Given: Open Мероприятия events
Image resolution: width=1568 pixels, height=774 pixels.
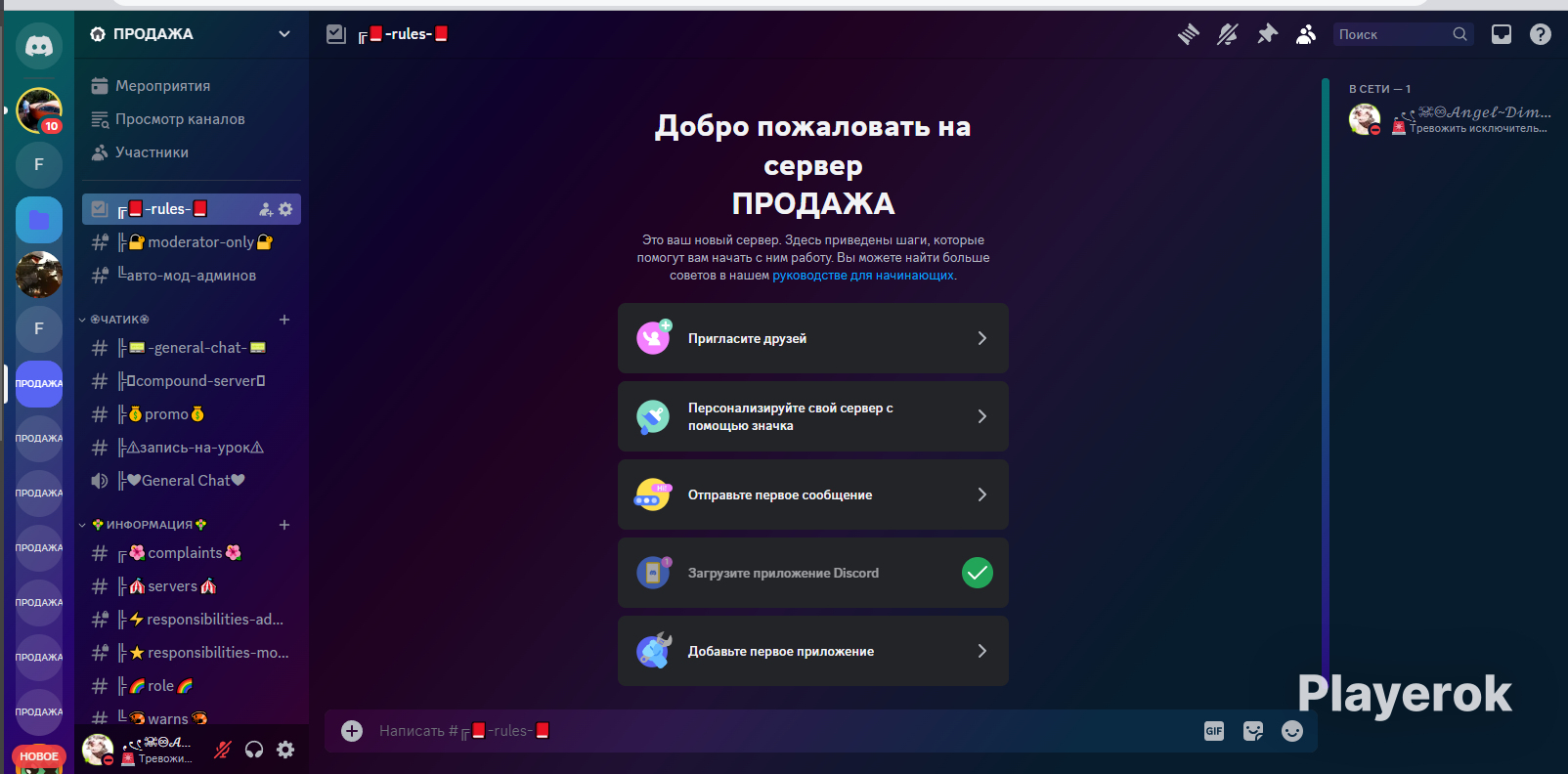Looking at the screenshot, I should 192,86.
